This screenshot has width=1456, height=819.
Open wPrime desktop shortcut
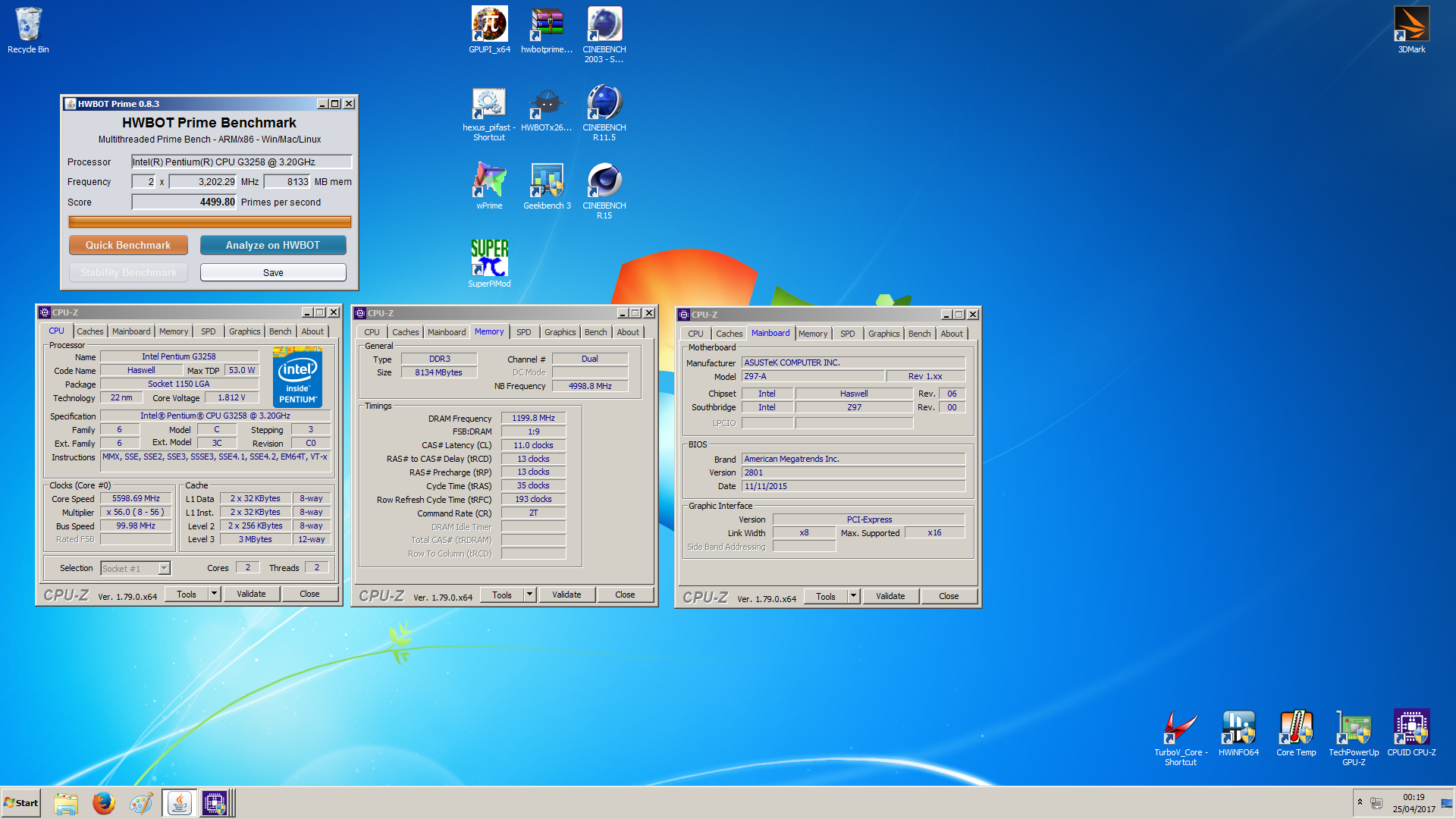tap(489, 187)
